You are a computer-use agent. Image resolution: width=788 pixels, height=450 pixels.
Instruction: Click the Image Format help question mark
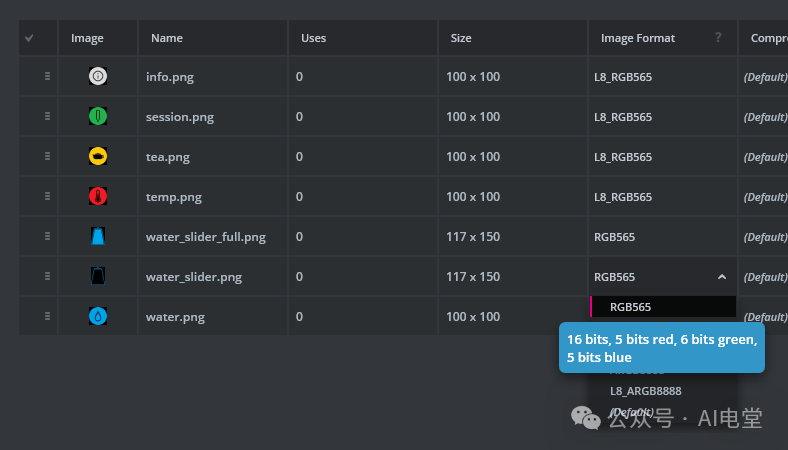718,38
